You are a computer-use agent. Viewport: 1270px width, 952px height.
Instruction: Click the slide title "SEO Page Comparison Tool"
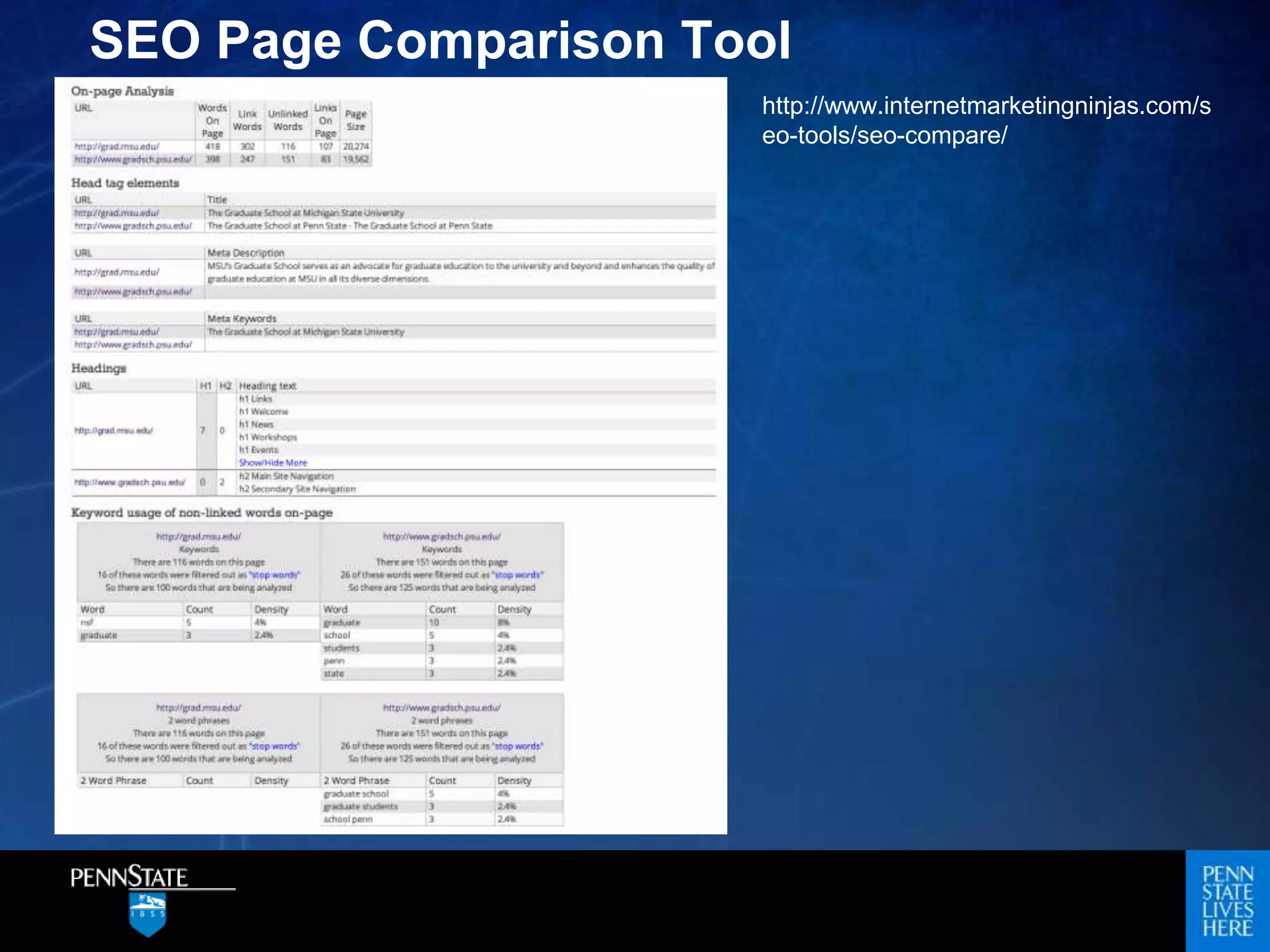(440, 40)
